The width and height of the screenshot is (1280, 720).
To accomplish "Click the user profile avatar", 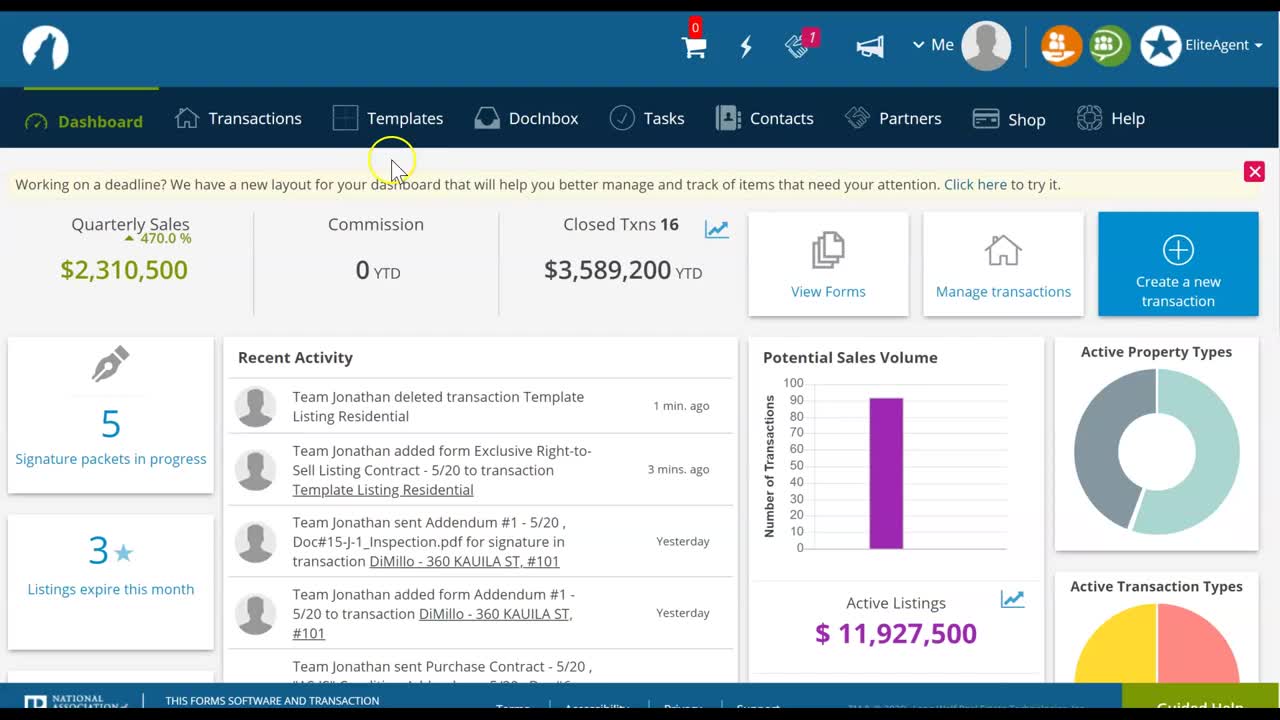I will [x=986, y=46].
